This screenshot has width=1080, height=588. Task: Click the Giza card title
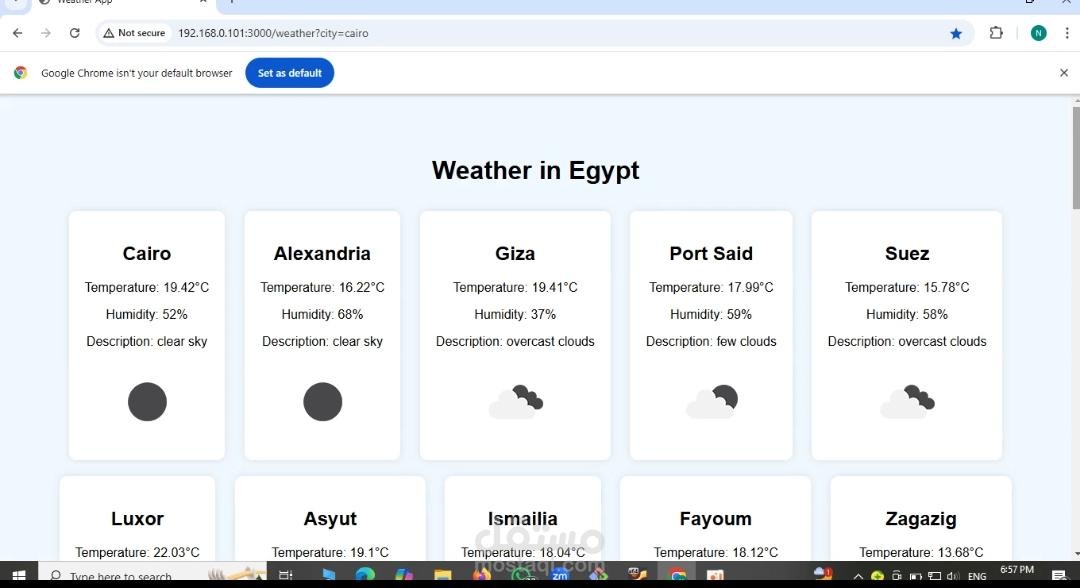515,253
